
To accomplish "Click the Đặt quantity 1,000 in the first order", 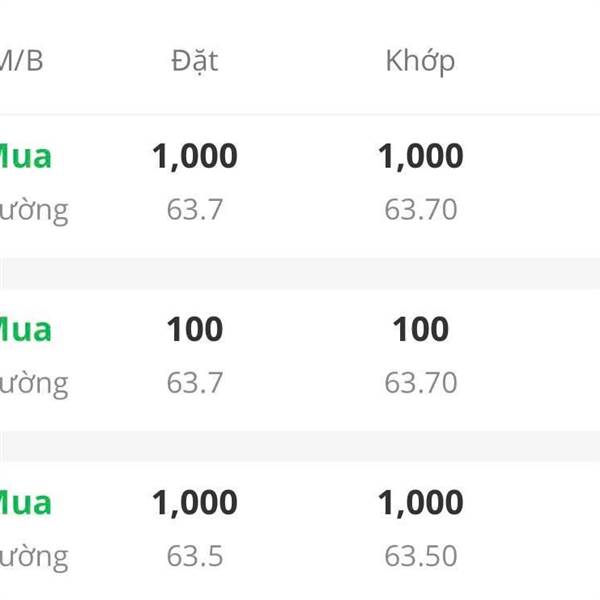I will (195, 157).
